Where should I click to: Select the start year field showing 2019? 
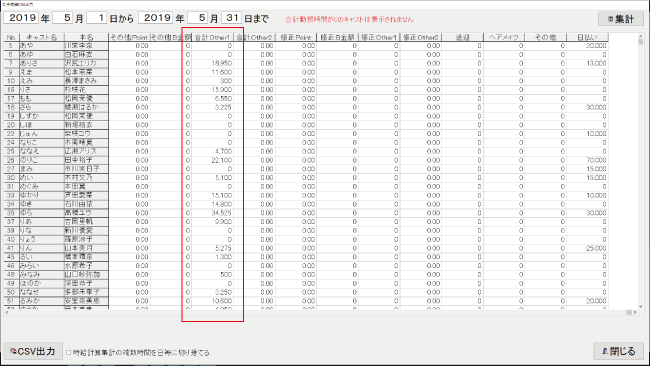22,18
